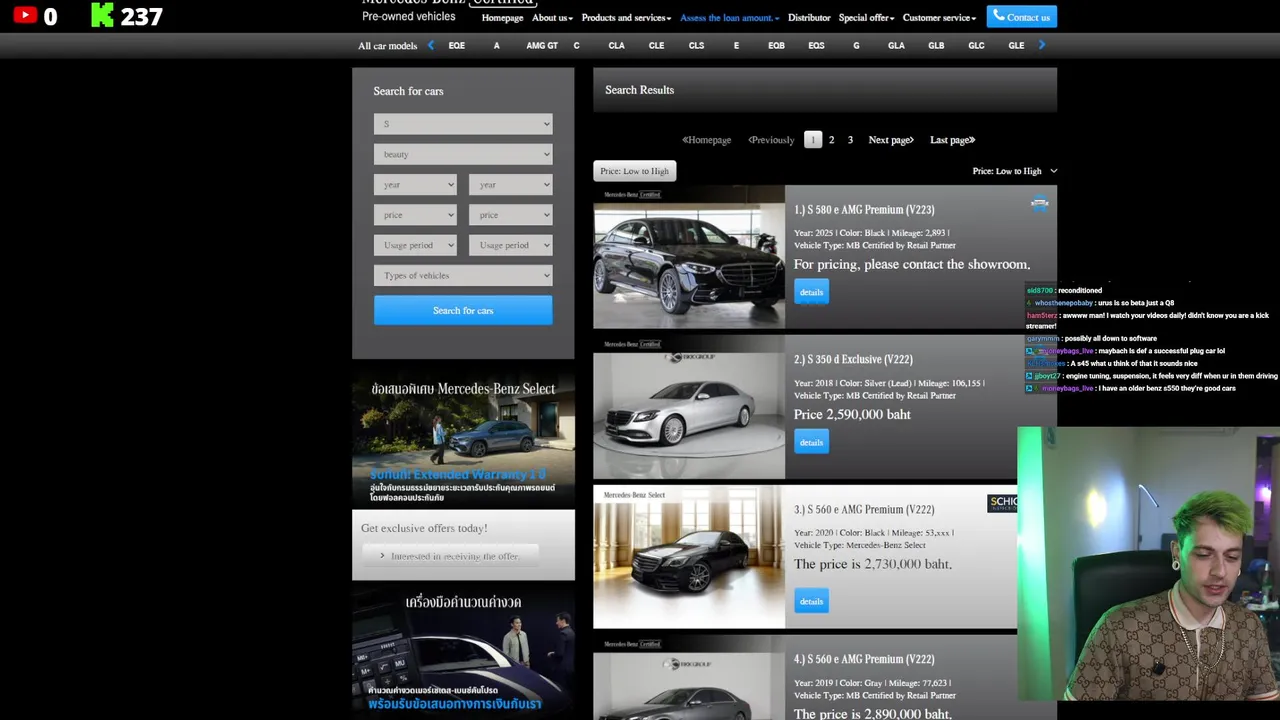Open the Distributor menu item
Screen dimensions: 1280x720
click(809, 18)
